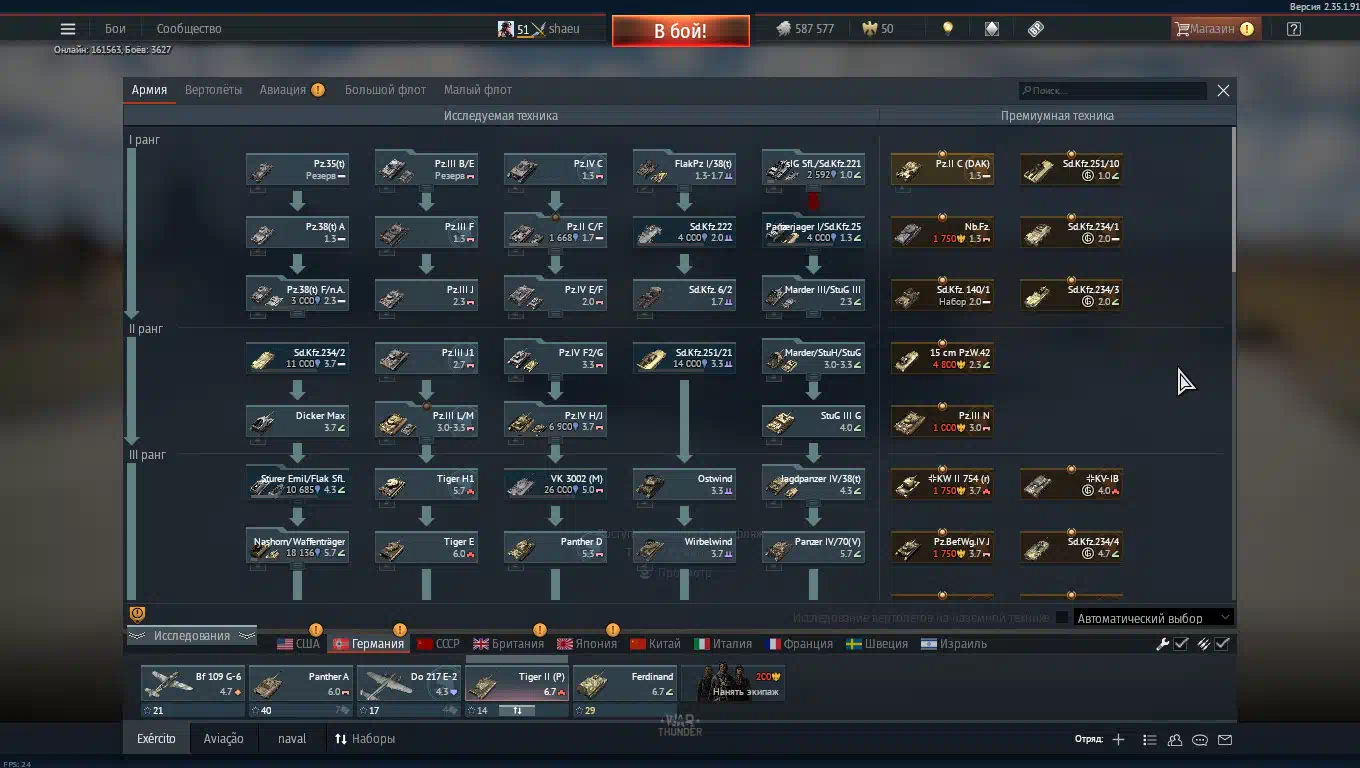The height and width of the screenshot is (768, 1360).
Task: Select premium KV-IB tank
Action: pos(1071,485)
